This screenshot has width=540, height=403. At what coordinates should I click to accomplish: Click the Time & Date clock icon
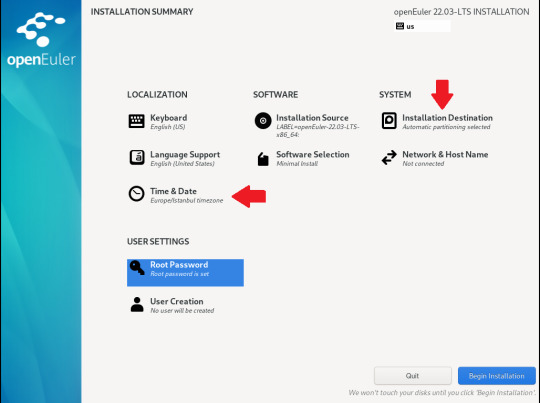136,194
